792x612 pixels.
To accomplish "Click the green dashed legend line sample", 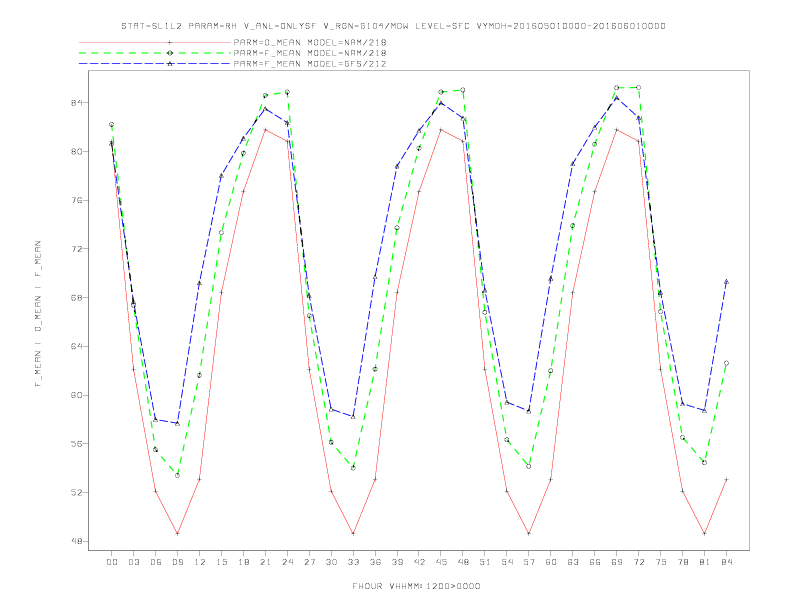I will pyautogui.click(x=155, y=53).
